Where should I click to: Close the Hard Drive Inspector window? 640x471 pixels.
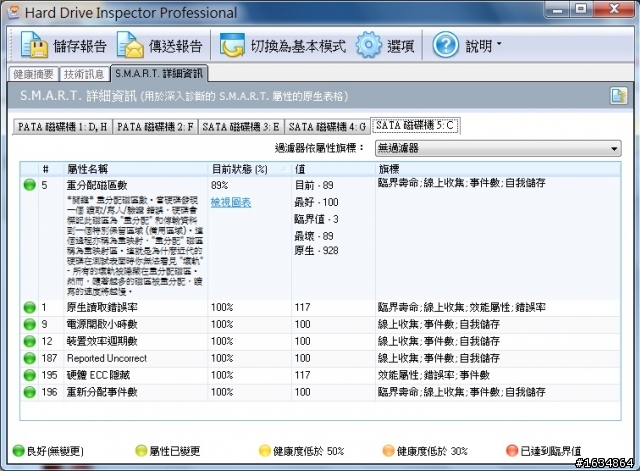(x=614, y=9)
